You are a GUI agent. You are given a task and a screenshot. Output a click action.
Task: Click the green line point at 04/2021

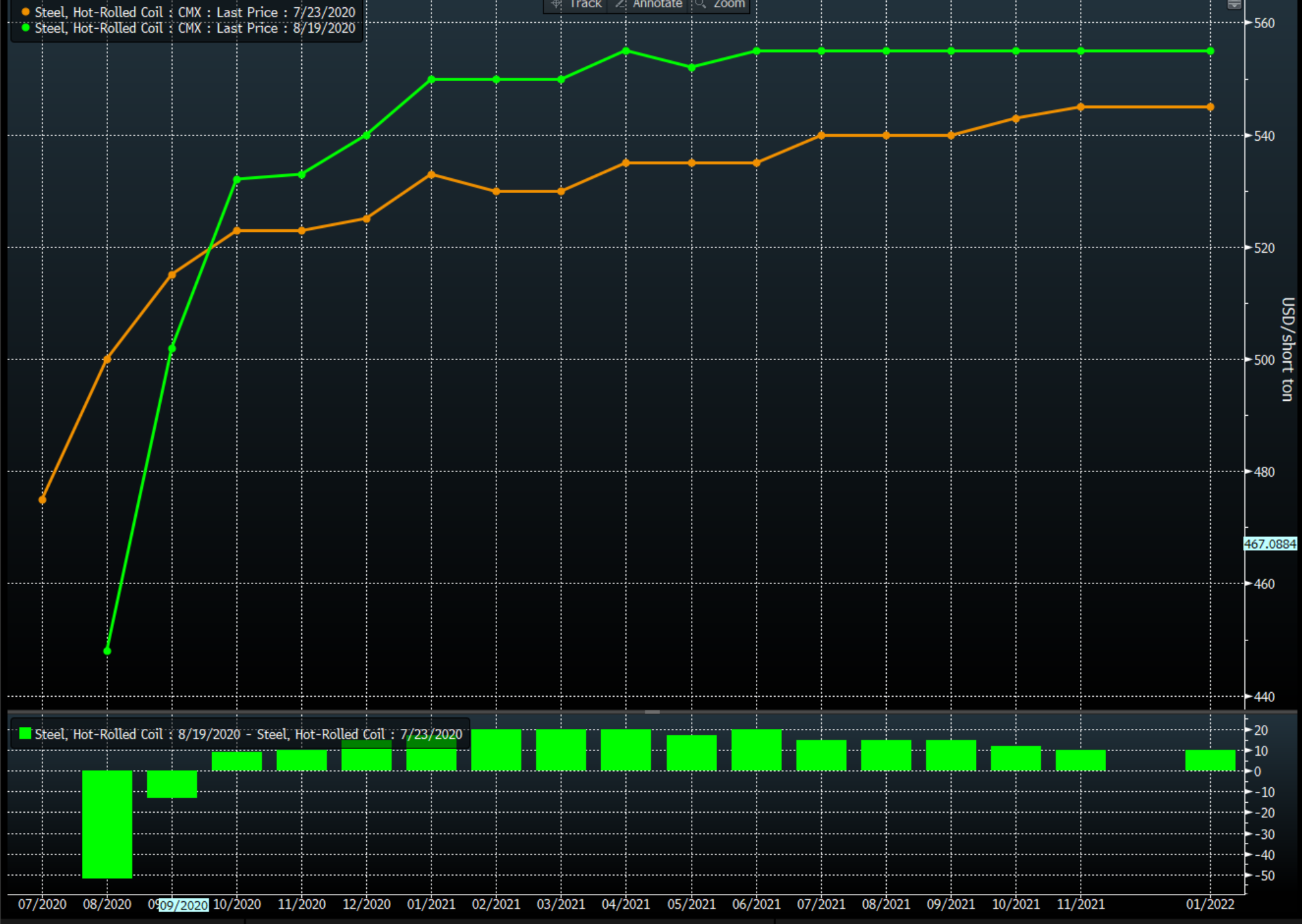click(x=626, y=51)
